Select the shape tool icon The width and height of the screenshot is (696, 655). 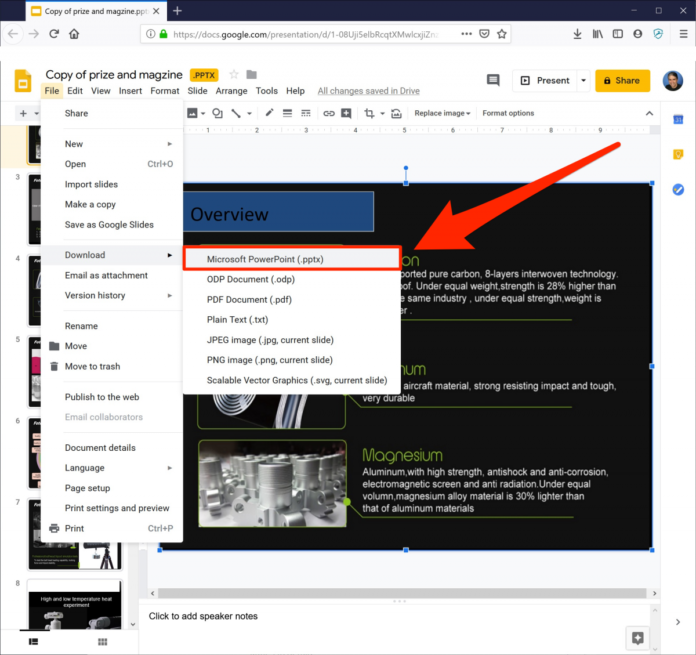click(x=217, y=113)
